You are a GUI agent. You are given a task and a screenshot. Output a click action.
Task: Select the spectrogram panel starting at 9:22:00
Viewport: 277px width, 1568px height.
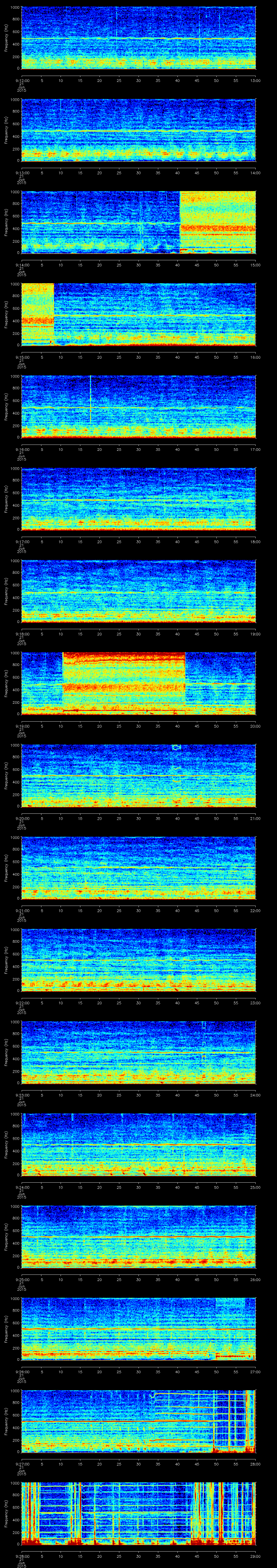138,960
